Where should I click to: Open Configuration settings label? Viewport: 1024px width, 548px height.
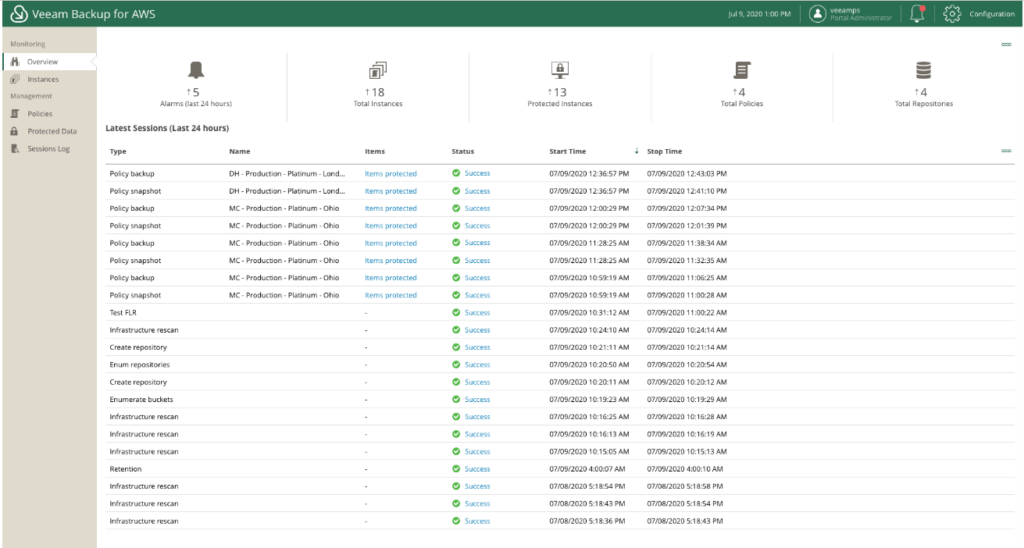(x=991, y=14)
